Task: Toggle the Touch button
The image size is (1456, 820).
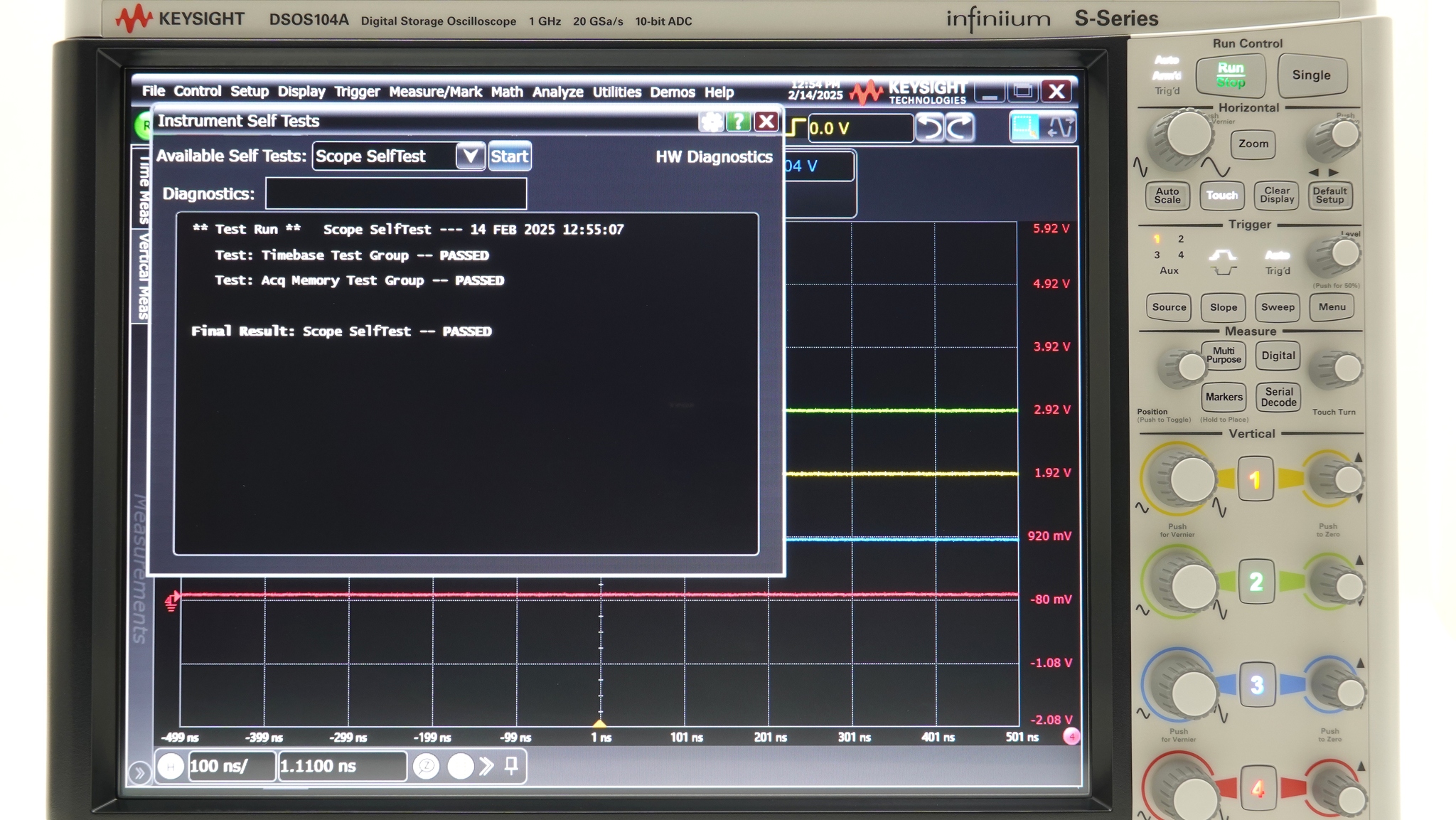Action: click(x=1221, y=196)
